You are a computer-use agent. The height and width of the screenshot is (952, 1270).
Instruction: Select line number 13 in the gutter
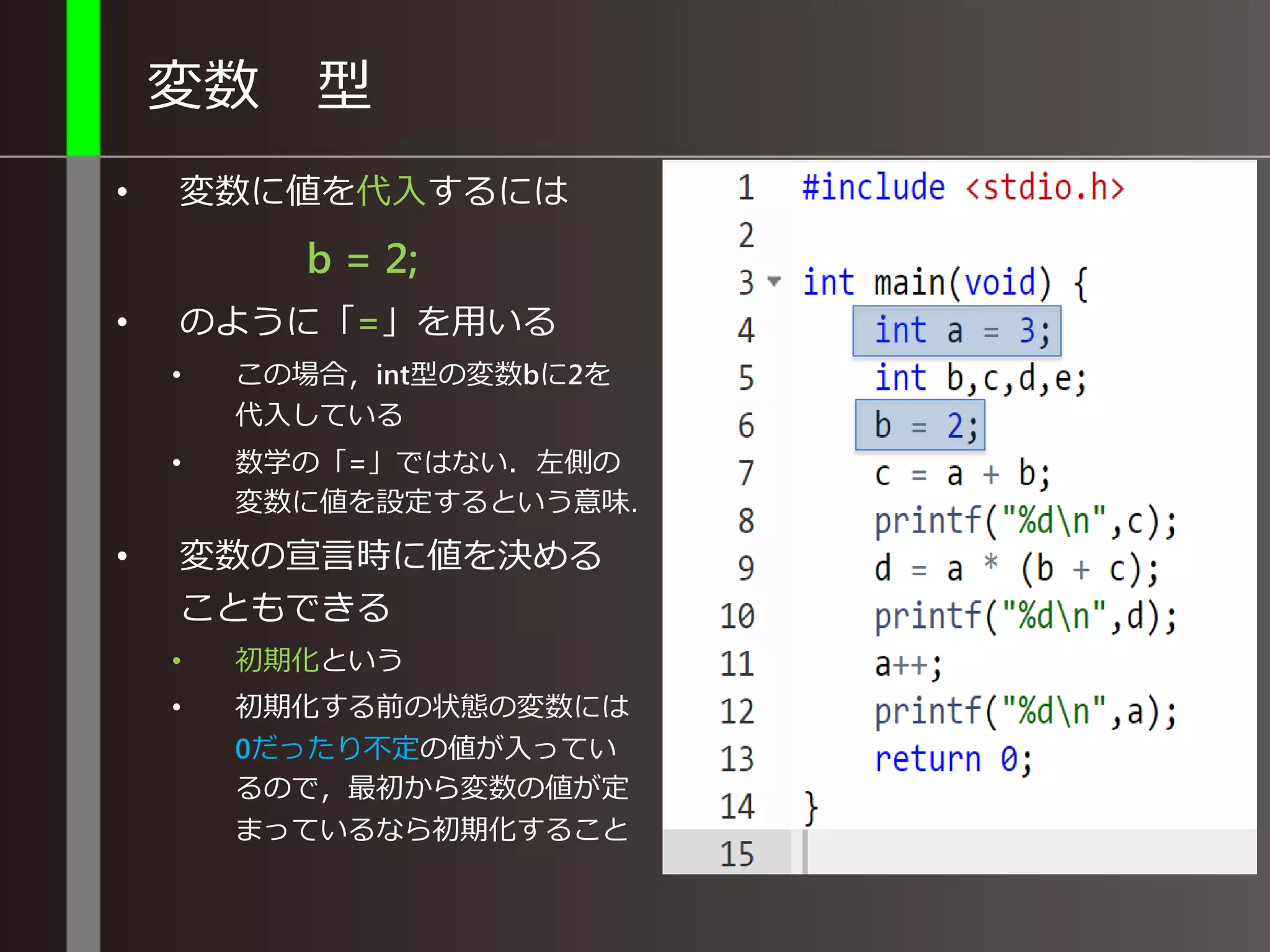[737, 759]
